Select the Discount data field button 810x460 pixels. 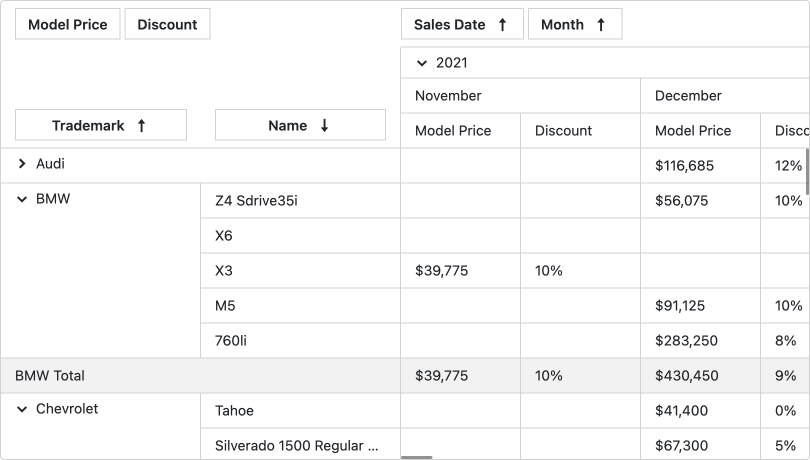tap(167, 25)
